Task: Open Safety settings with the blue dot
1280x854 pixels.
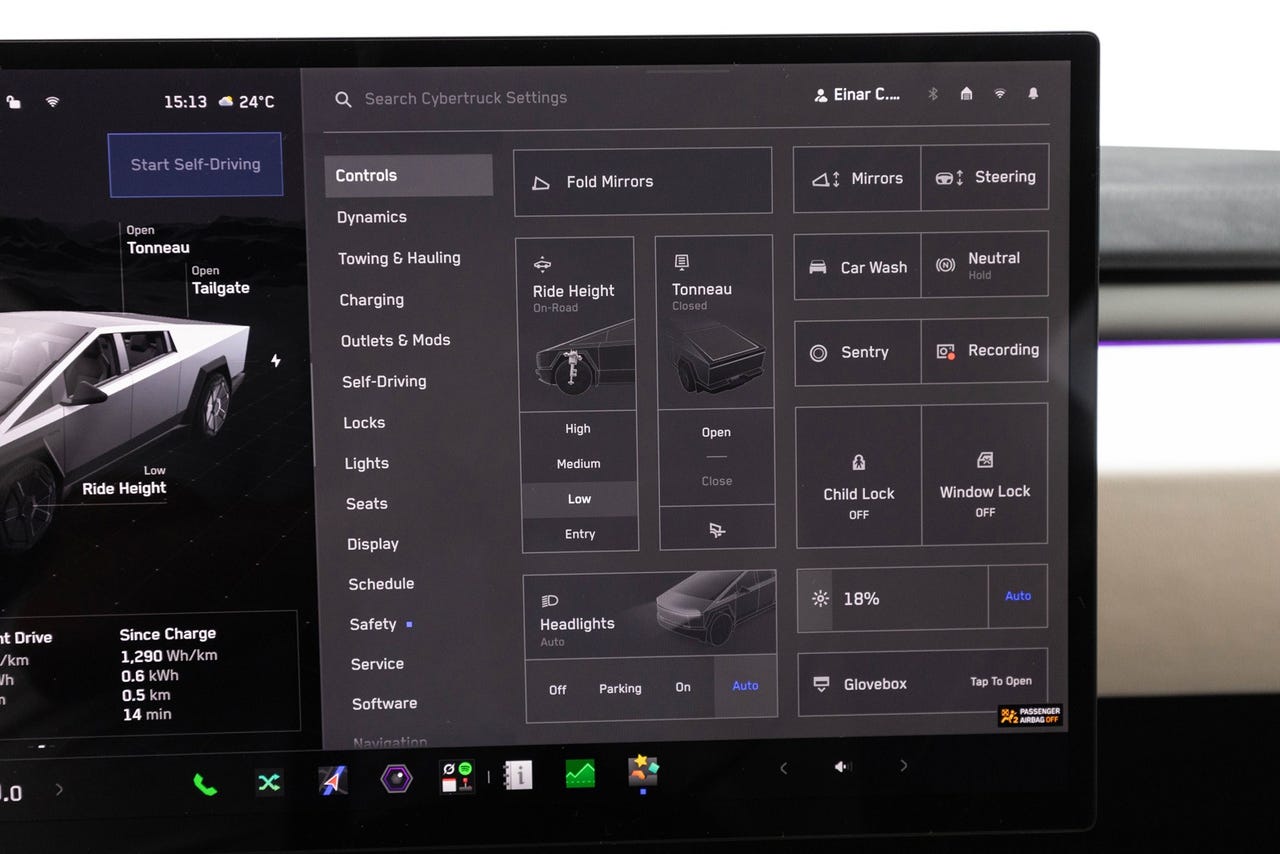Action: click(381, 624)
